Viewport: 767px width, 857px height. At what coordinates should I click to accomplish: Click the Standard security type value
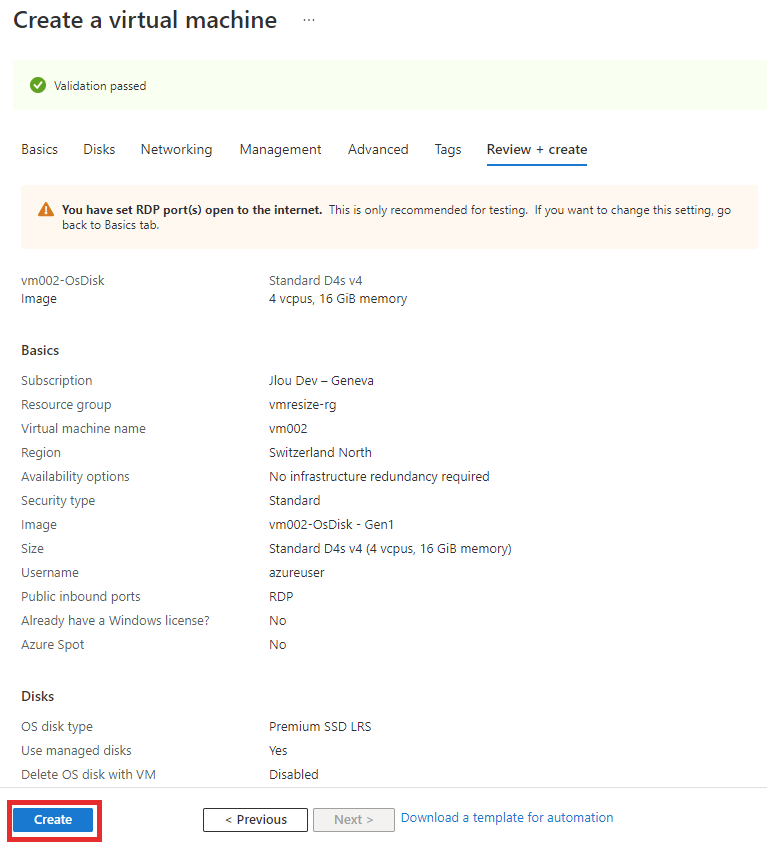[x=294, y=501]
